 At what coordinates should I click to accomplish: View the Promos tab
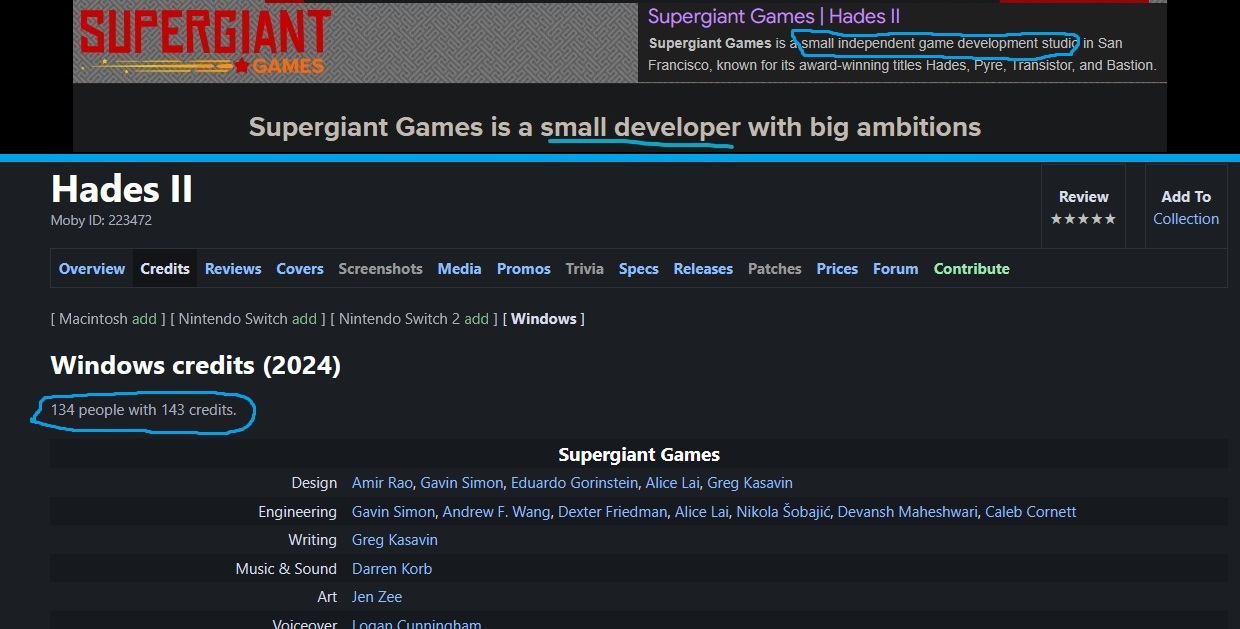(x=524, y=269)
